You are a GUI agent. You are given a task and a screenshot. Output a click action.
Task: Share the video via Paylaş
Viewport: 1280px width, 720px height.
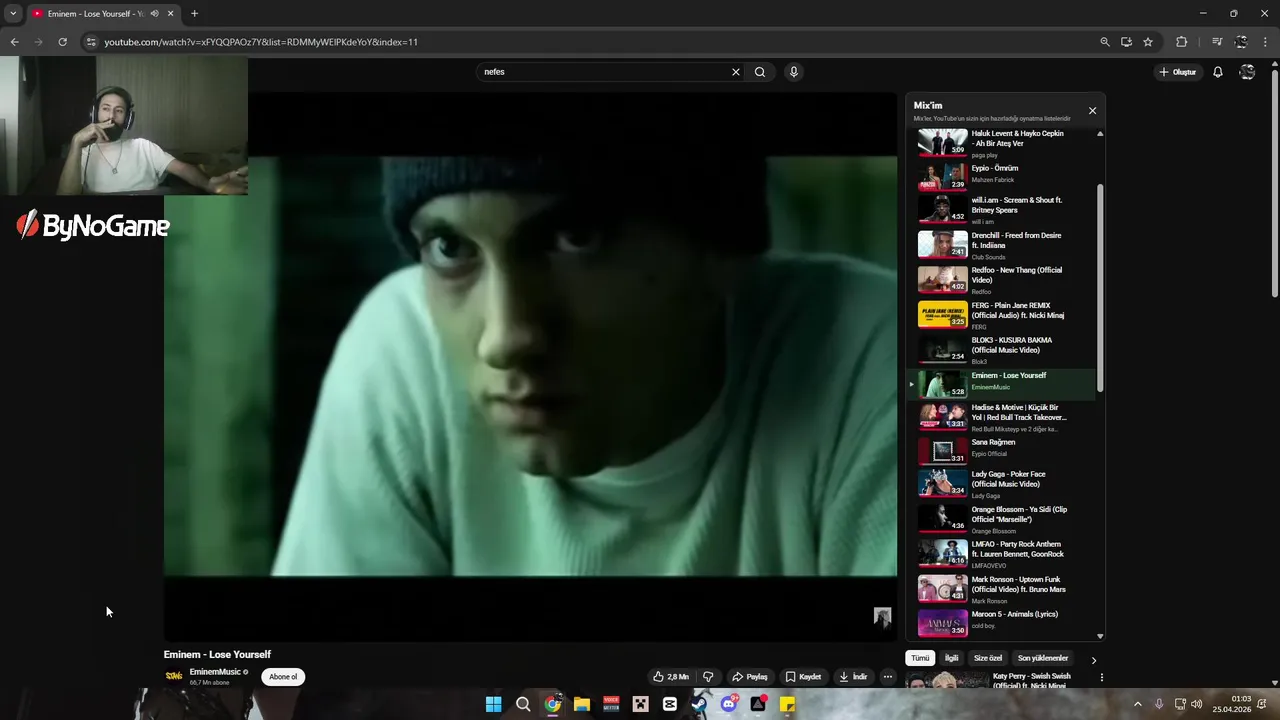point(750,677)
